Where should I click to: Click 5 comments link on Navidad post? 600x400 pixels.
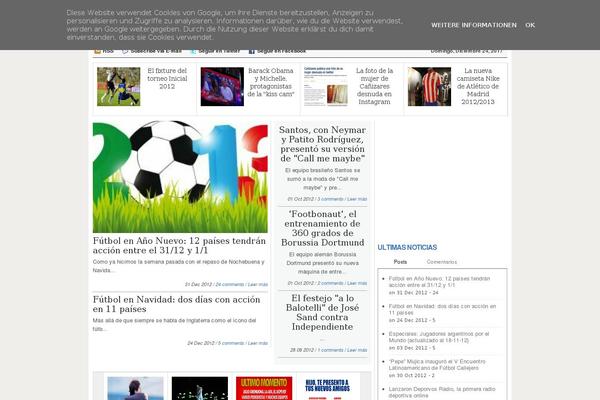click(231, 343)
